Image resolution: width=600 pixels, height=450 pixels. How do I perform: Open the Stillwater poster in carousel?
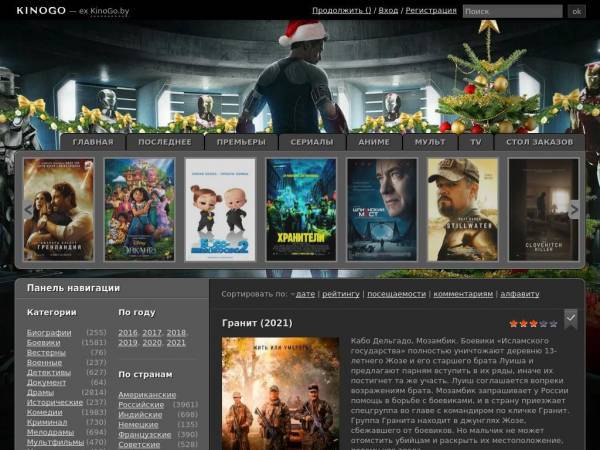tap(463, 210)
